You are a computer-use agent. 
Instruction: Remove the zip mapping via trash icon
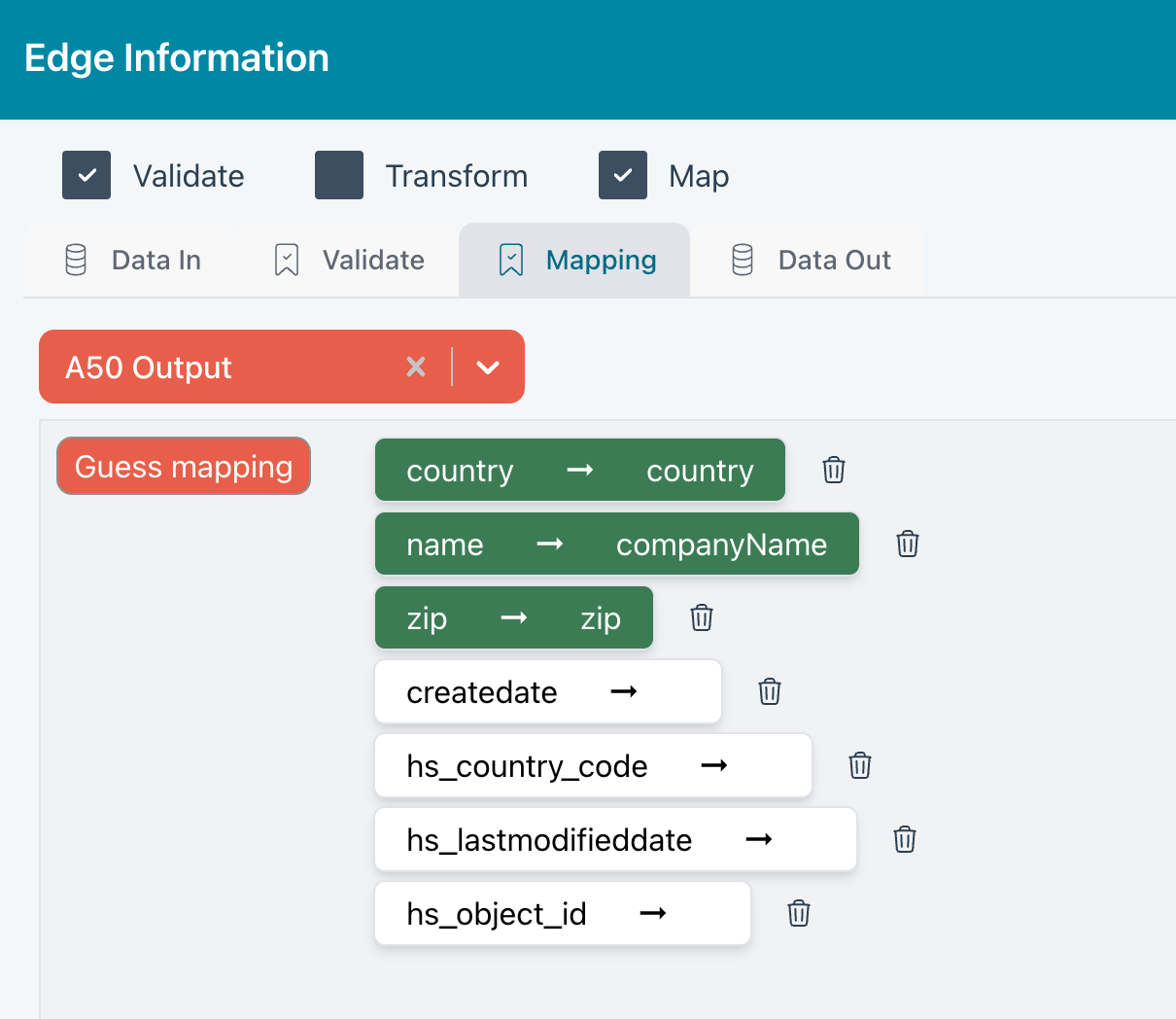tap(701, 617)
